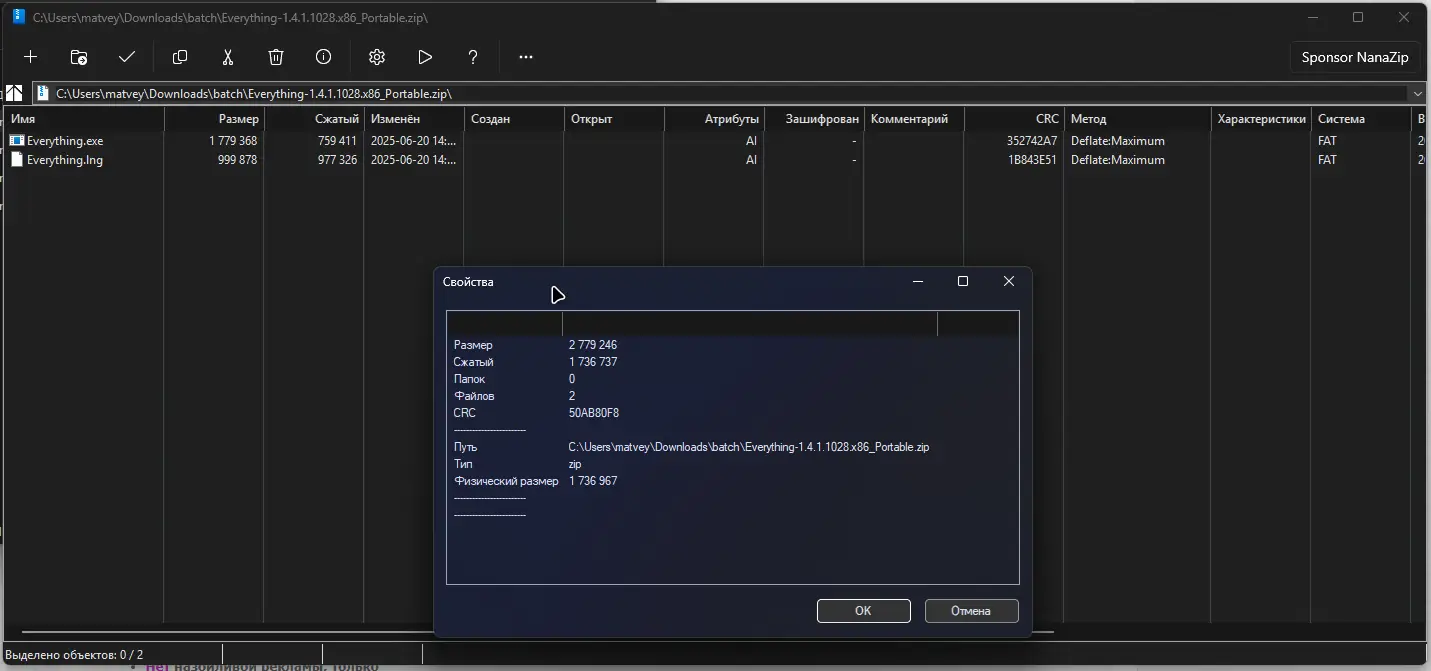This screenshot has width=1431, height=671.
Task: Click the Extract to folder toolbar icon
Action: pyautogui.click(x=79, y=57)
